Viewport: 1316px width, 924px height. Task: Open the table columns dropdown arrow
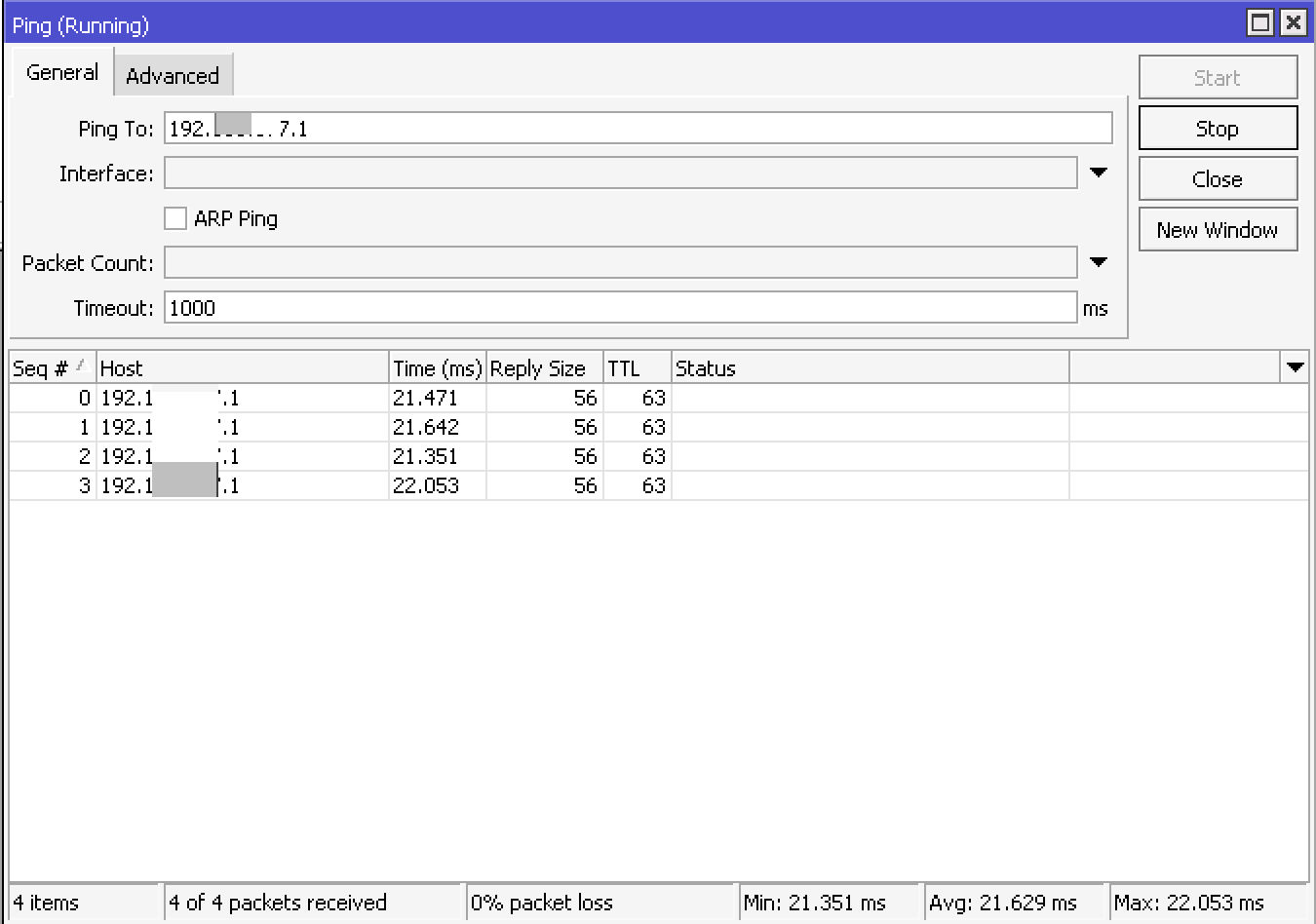1295,367
